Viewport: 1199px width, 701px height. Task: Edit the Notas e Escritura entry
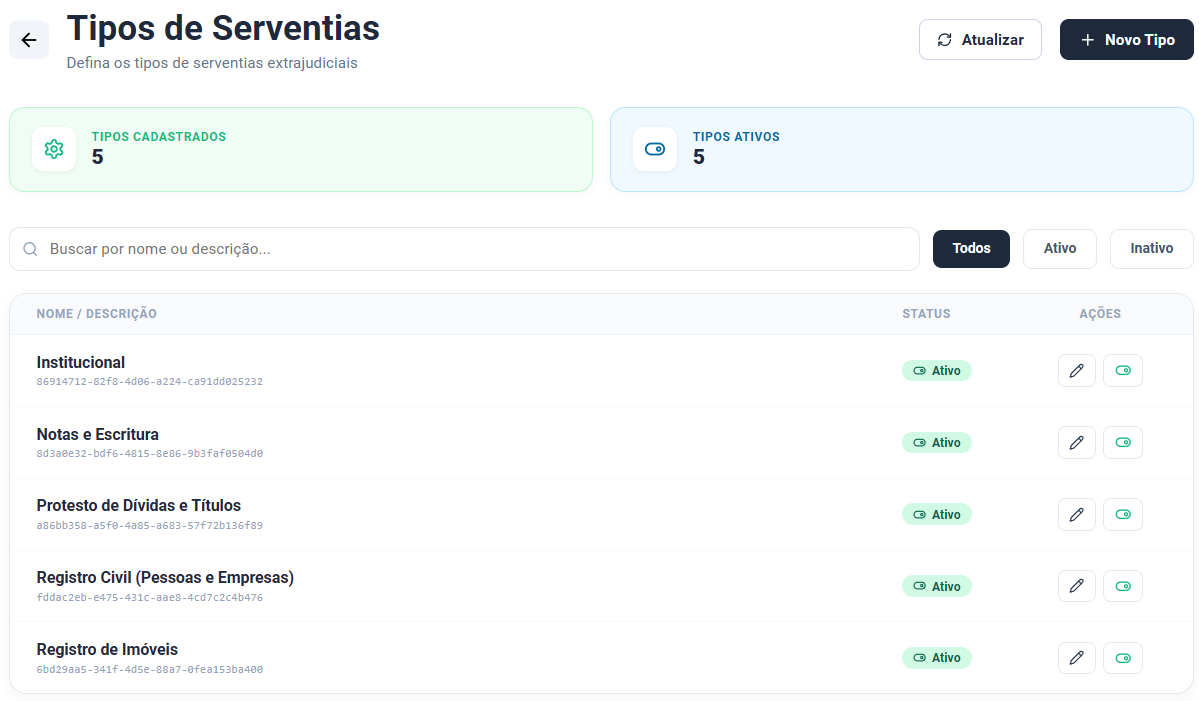pyautogui.click(x=1077, y=443)
